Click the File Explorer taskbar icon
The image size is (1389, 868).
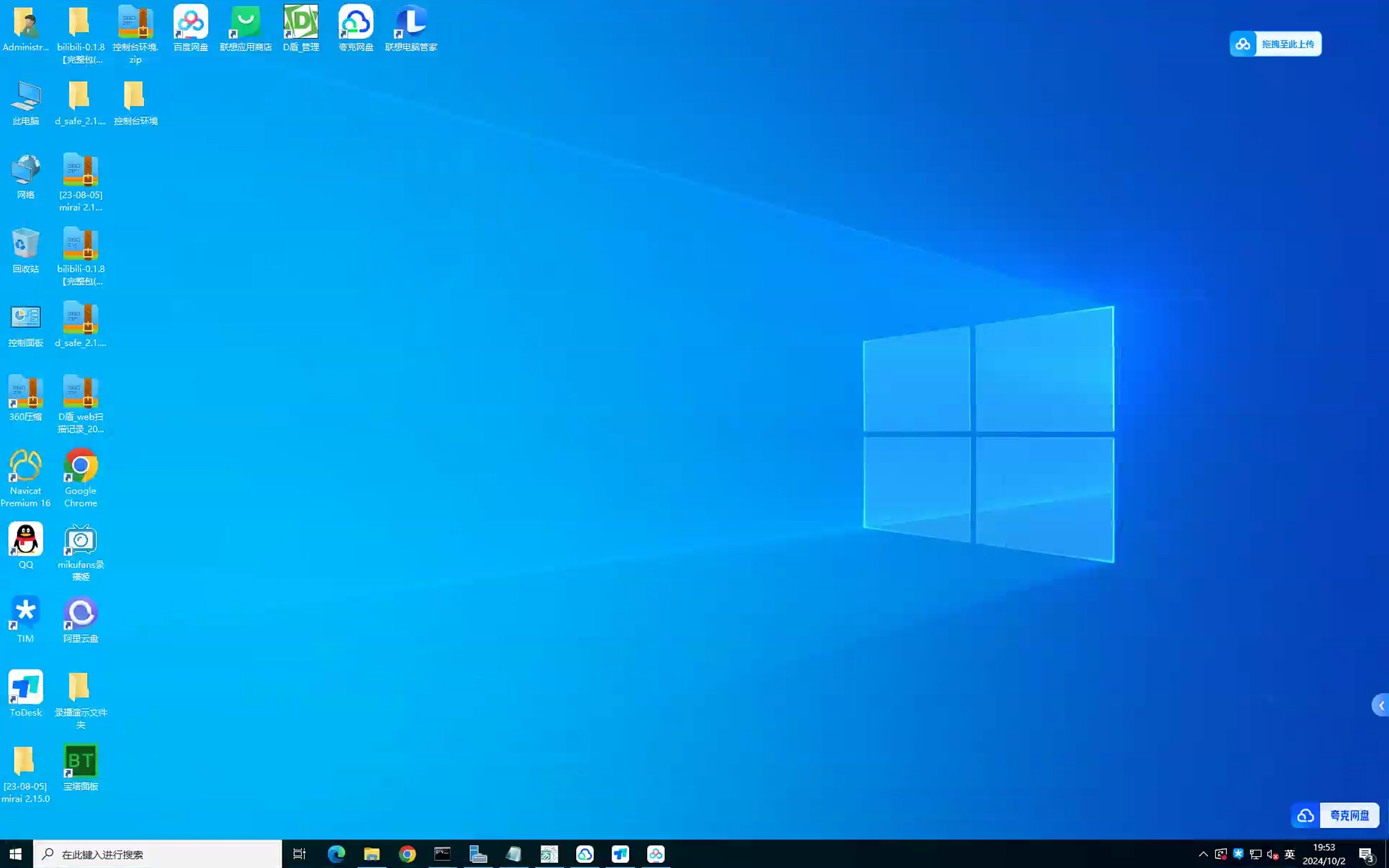(371, 854)
